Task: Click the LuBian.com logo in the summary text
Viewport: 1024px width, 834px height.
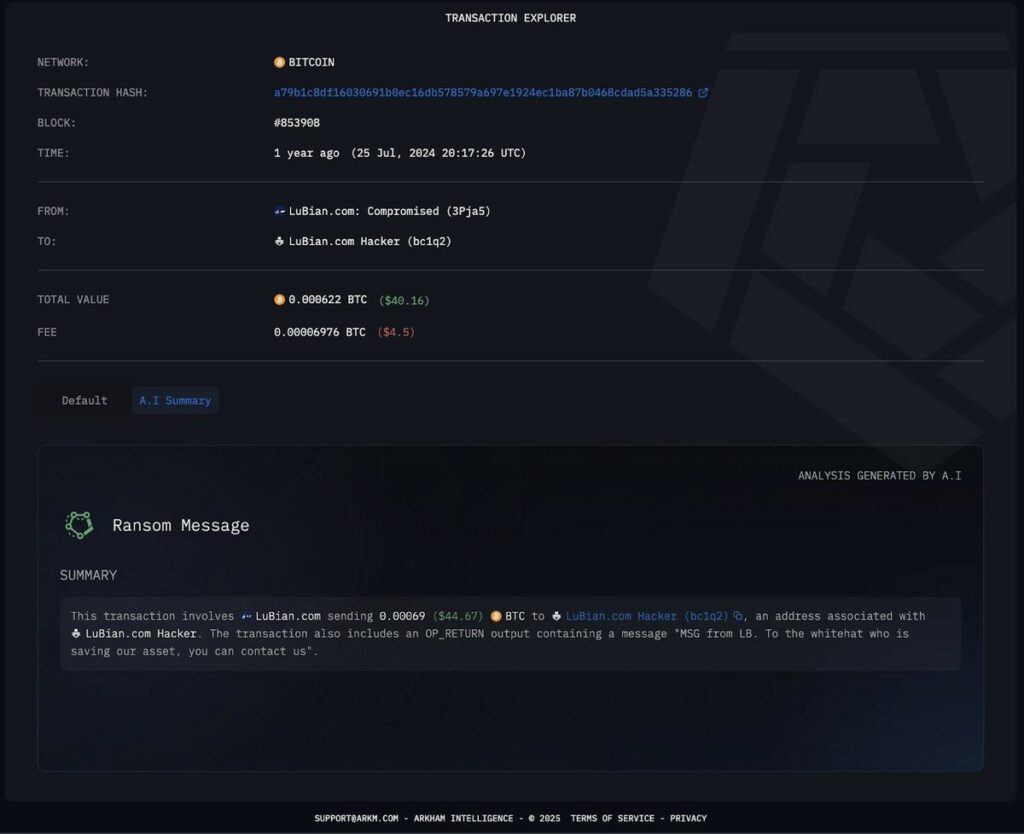Action: 246,616
